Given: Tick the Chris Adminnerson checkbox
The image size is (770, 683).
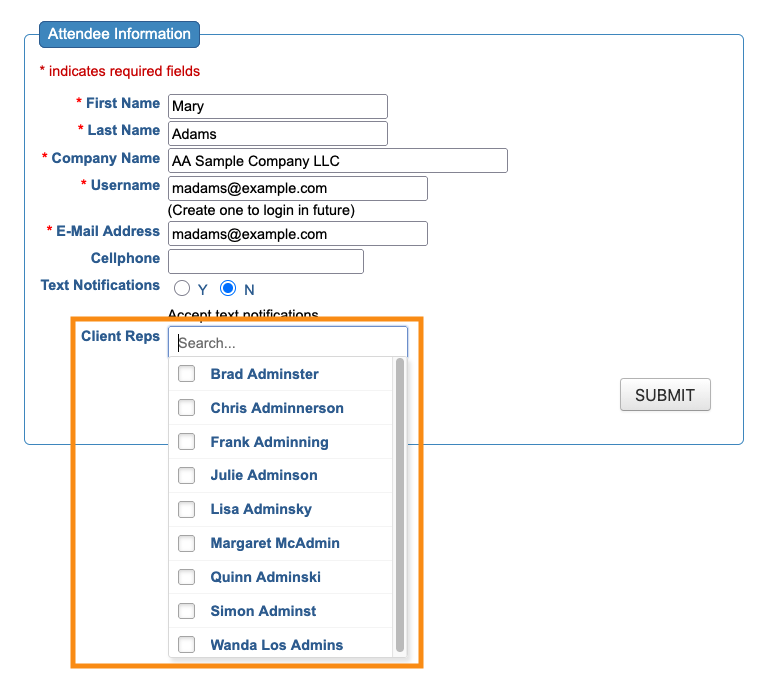Looking at the screenshot, I should coord(186,408).
